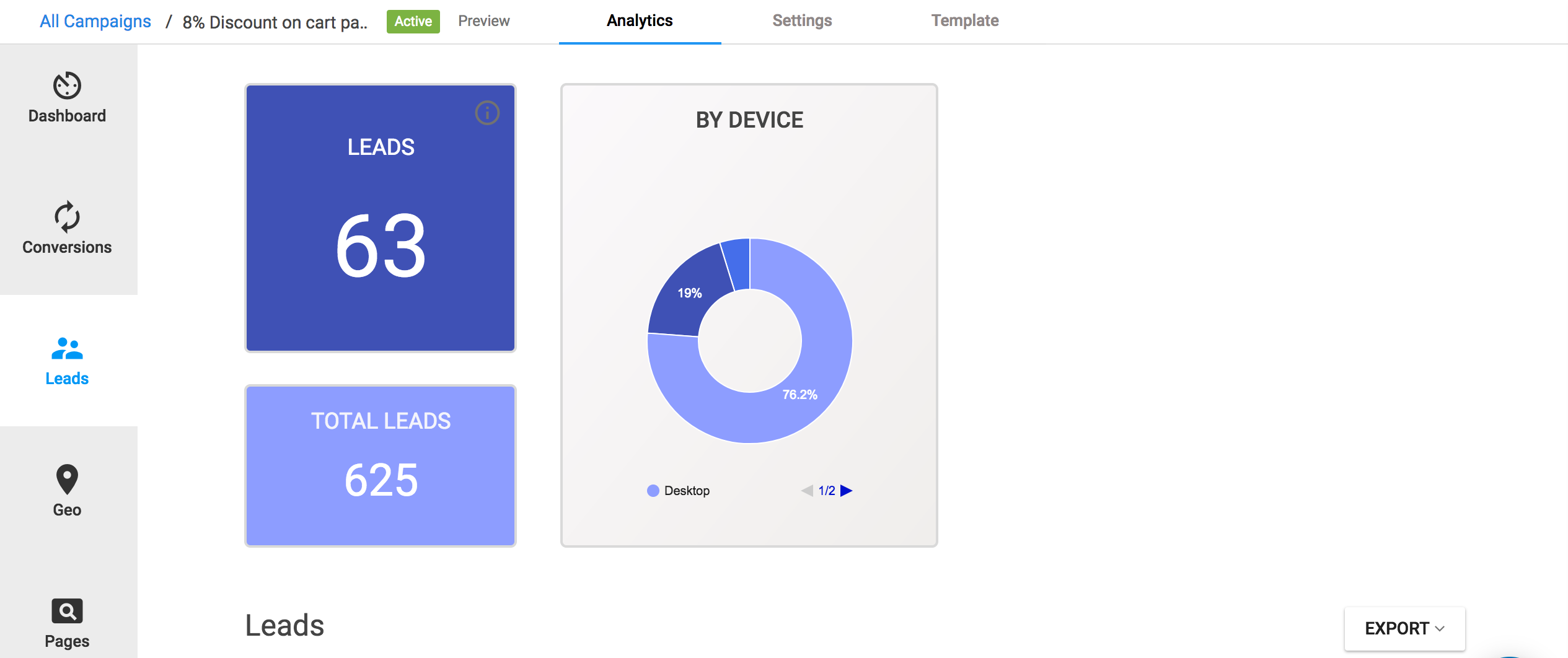Open the Dashboard sidebar section
Viewport: 1568px width, 658px height.
[x=67, y=98]
